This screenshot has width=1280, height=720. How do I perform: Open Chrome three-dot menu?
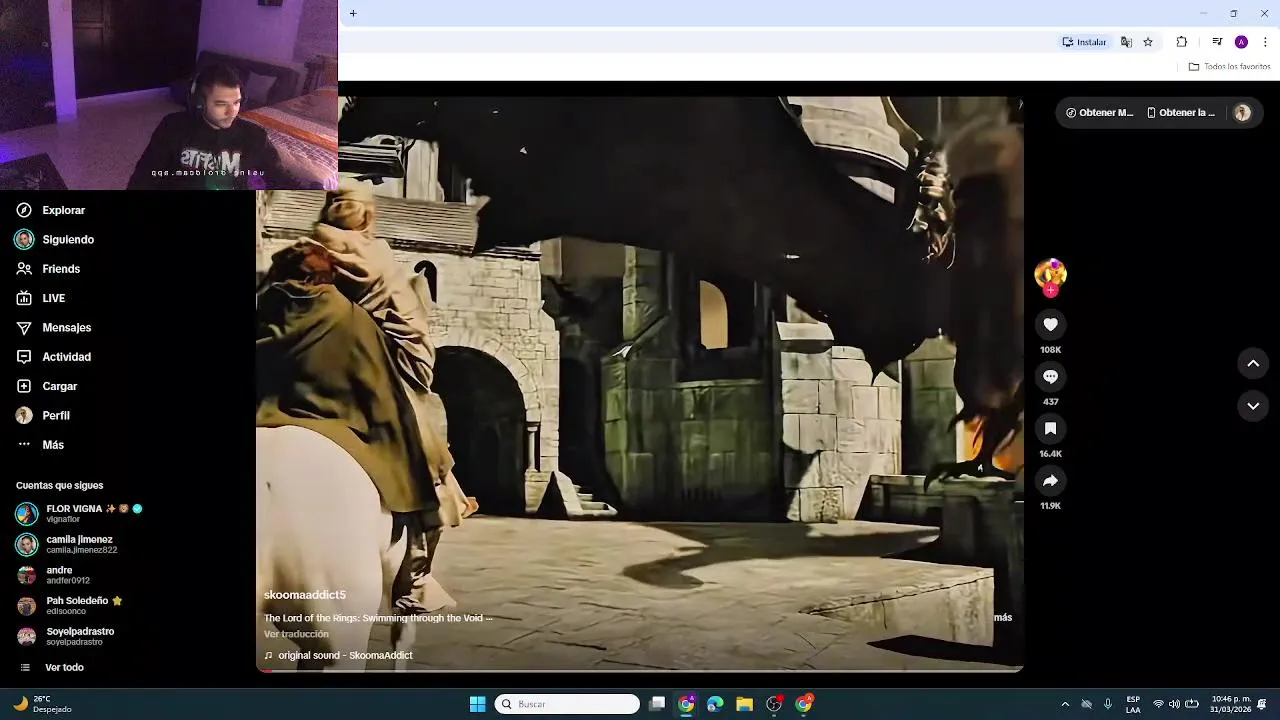[x=1265, y=42]
